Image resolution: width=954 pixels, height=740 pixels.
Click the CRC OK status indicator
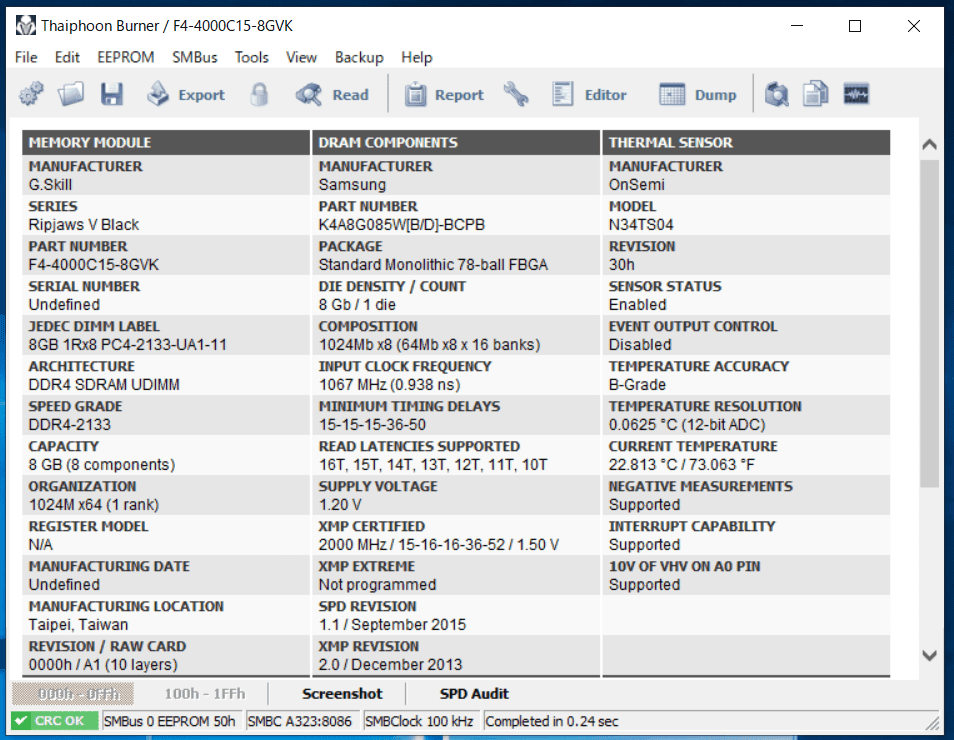[55, 721]
